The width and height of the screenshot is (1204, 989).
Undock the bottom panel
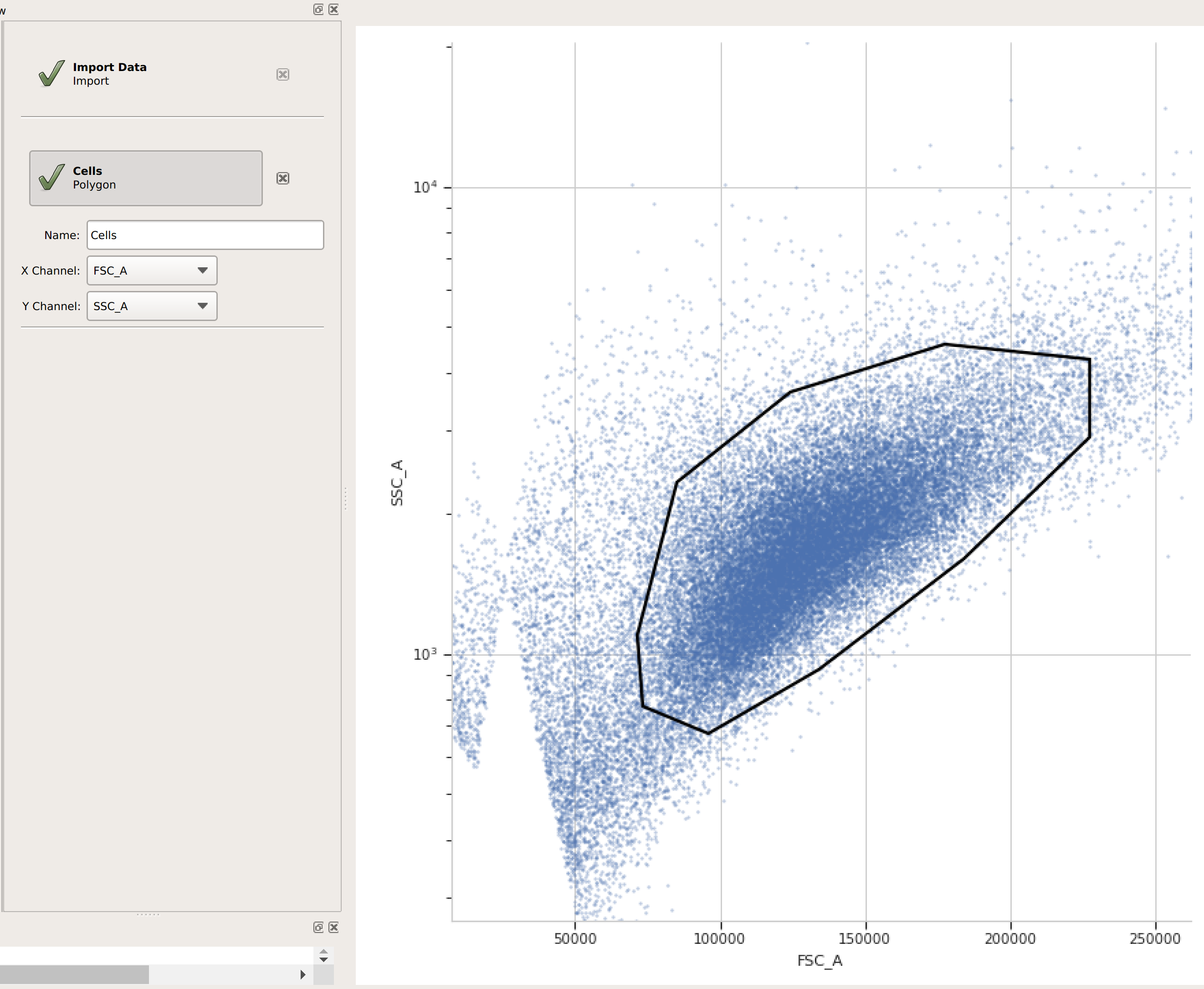(x=318, y=928)
